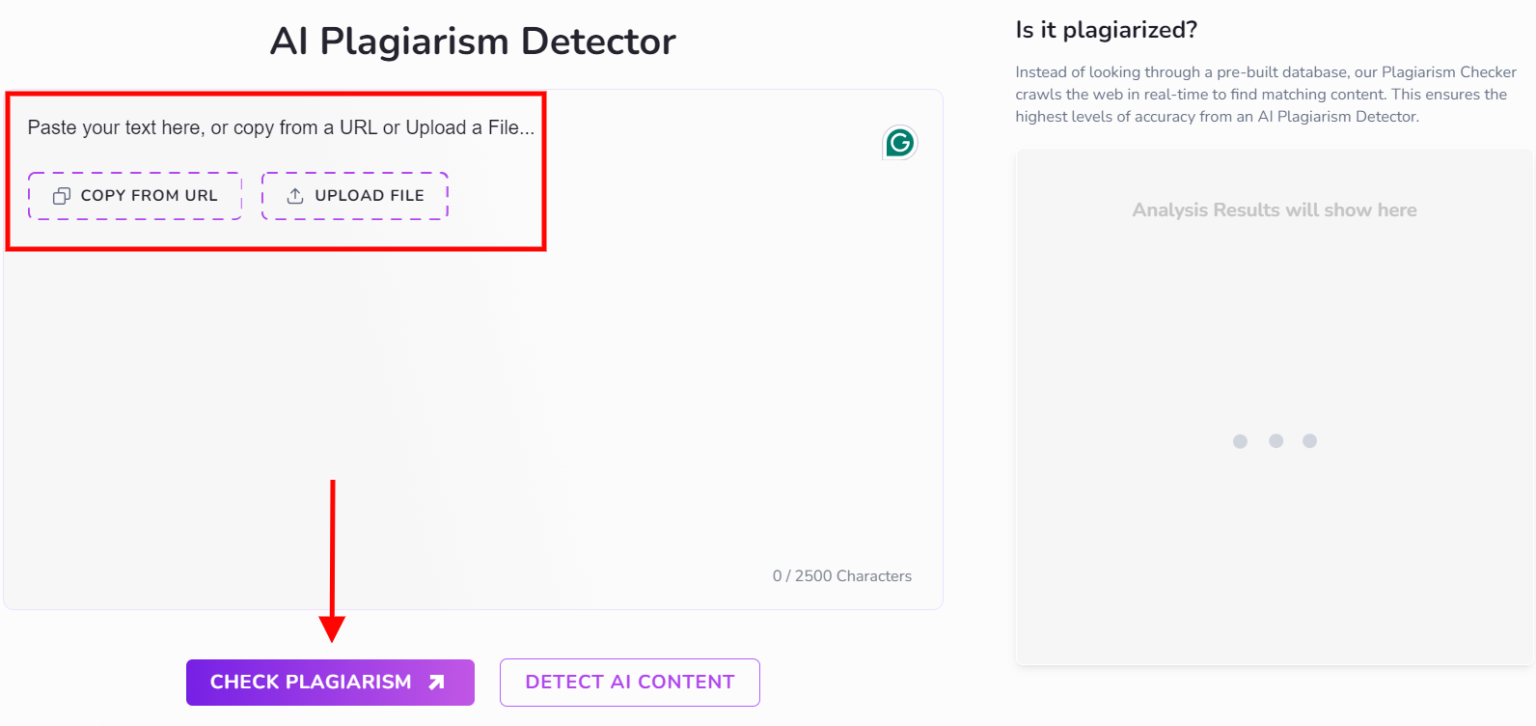Click the Is it plagiarized heading
Viewport: 1536px width, 726px height.
point(1106,30)
